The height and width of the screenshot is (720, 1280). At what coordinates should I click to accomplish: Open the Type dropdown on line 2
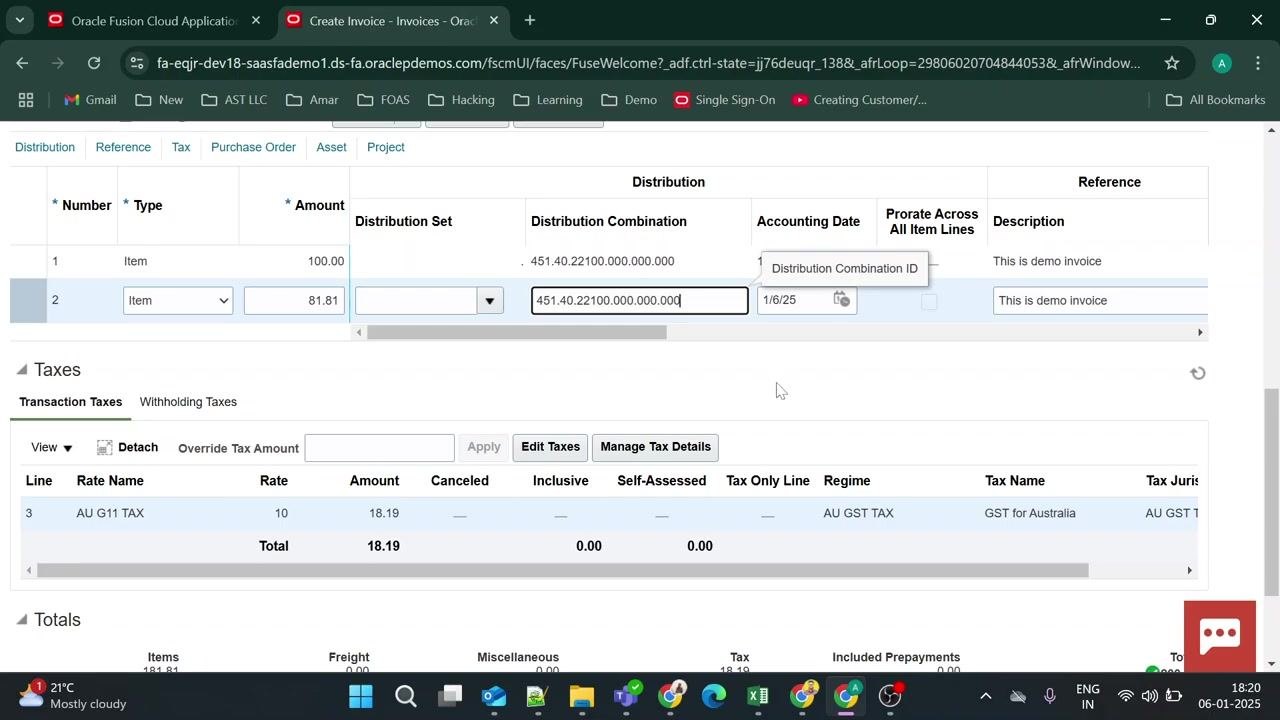(178, 300)
